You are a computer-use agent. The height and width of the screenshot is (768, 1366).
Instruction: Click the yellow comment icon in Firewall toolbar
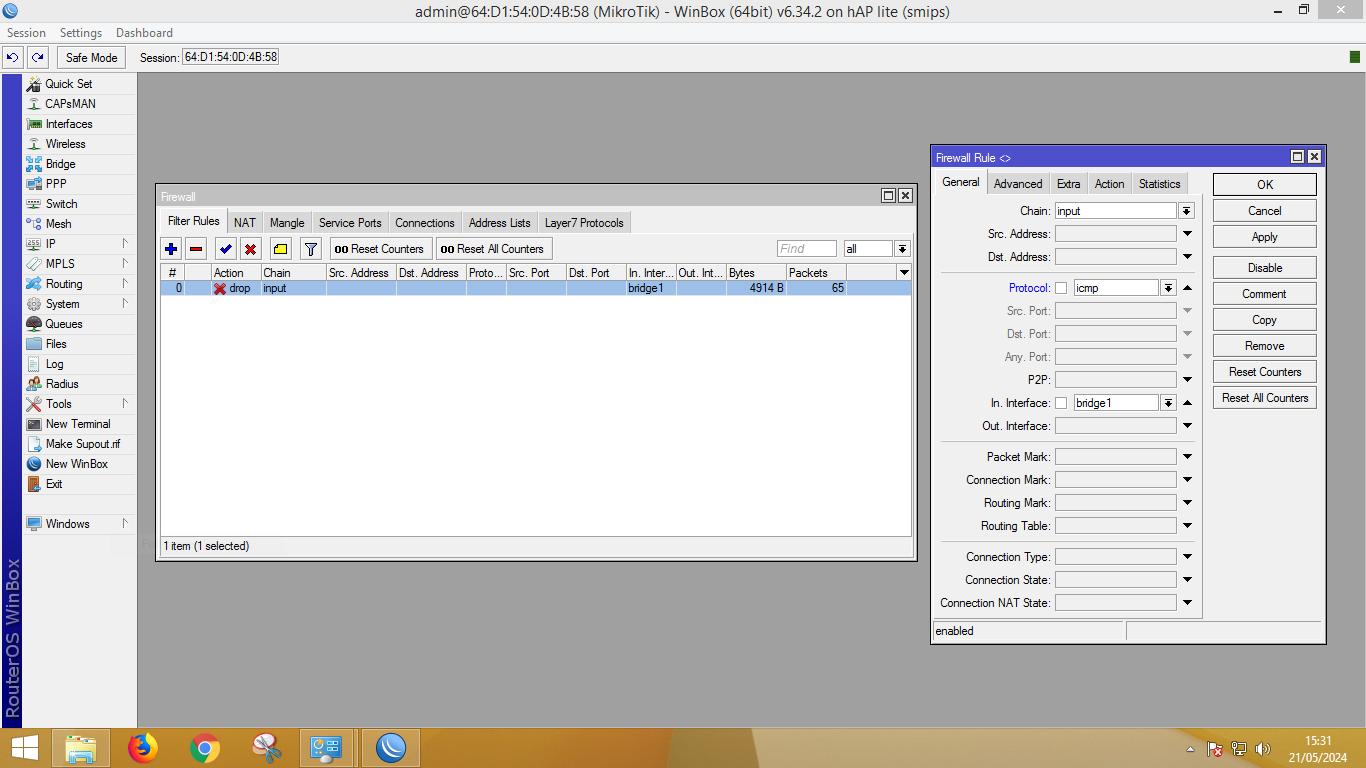pyautogui.click(x=281, y=249)
